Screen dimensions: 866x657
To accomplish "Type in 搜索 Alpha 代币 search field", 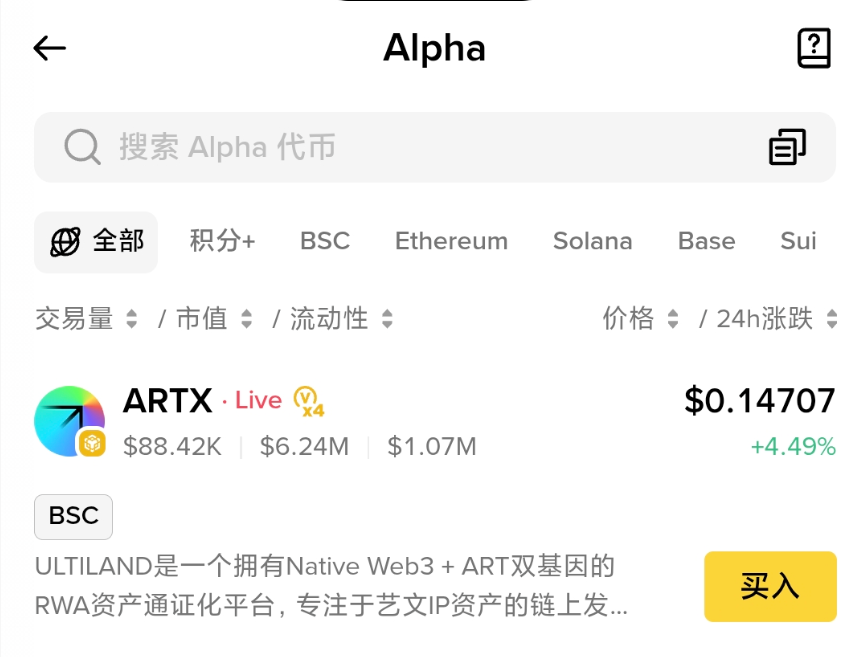I will [400, 147].
